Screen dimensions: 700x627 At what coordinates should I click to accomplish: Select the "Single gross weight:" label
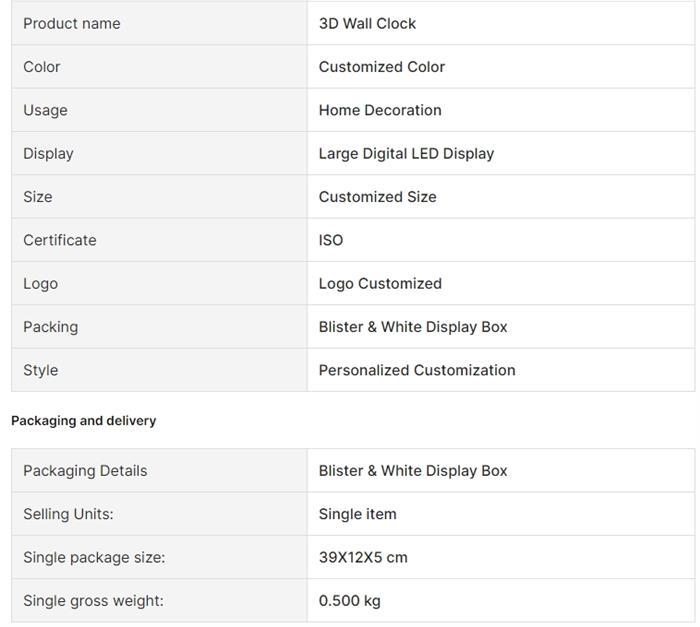pyautogui.click(x=93, y=601)
